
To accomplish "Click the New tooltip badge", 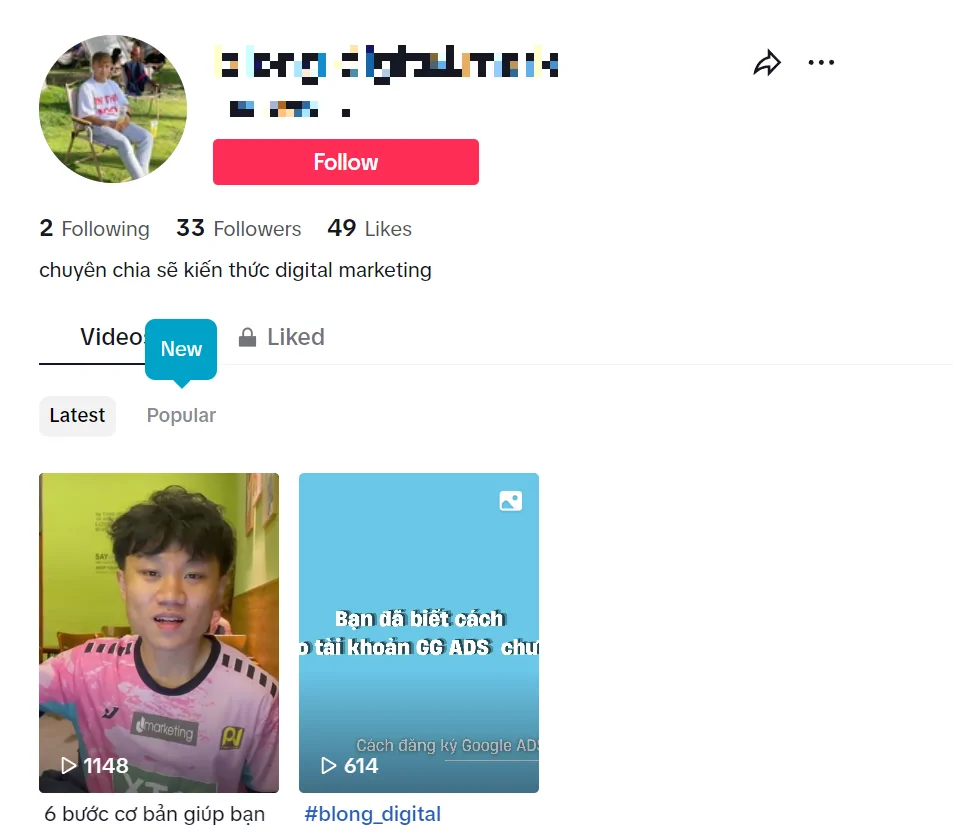I will point(181,349).
